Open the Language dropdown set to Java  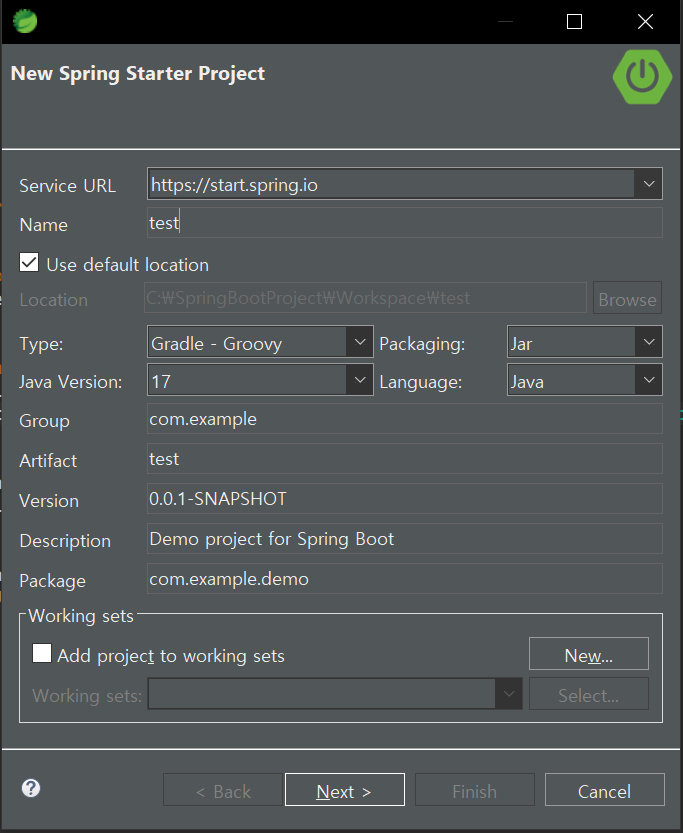[x=648, y=380]
